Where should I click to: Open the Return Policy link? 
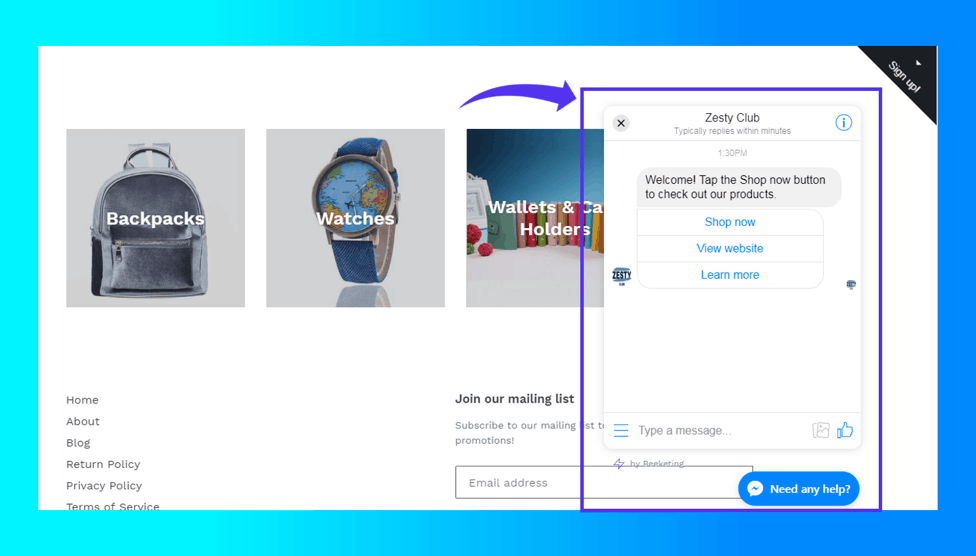point(103,465)
